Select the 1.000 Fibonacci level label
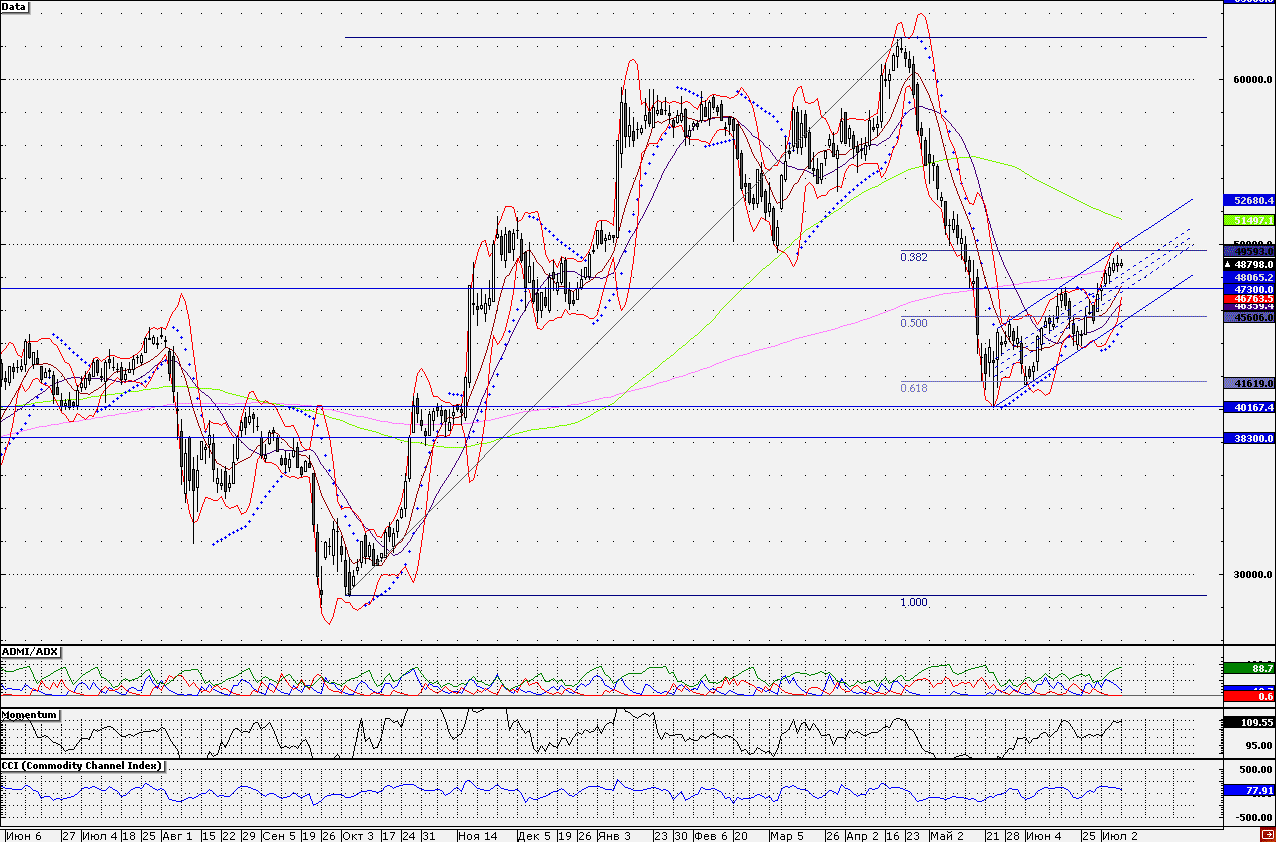This screenshot has width=1276, height=842. (913, 603)
